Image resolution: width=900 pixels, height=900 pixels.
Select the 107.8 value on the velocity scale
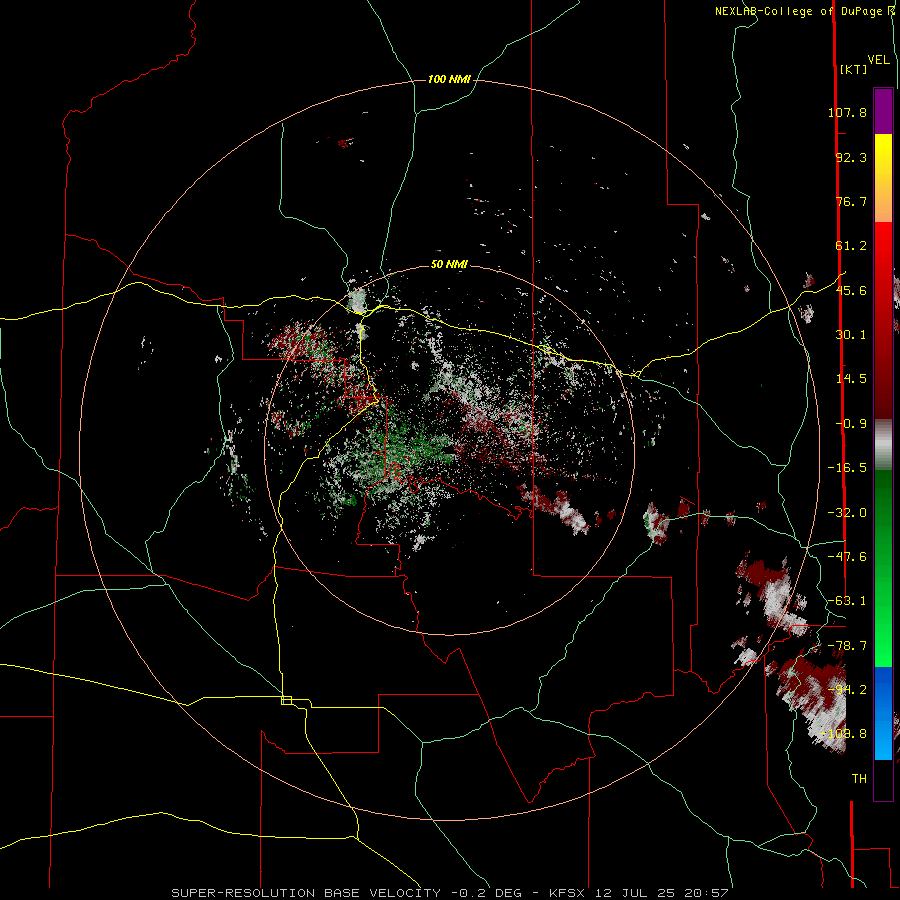click(x=847, y=112)
